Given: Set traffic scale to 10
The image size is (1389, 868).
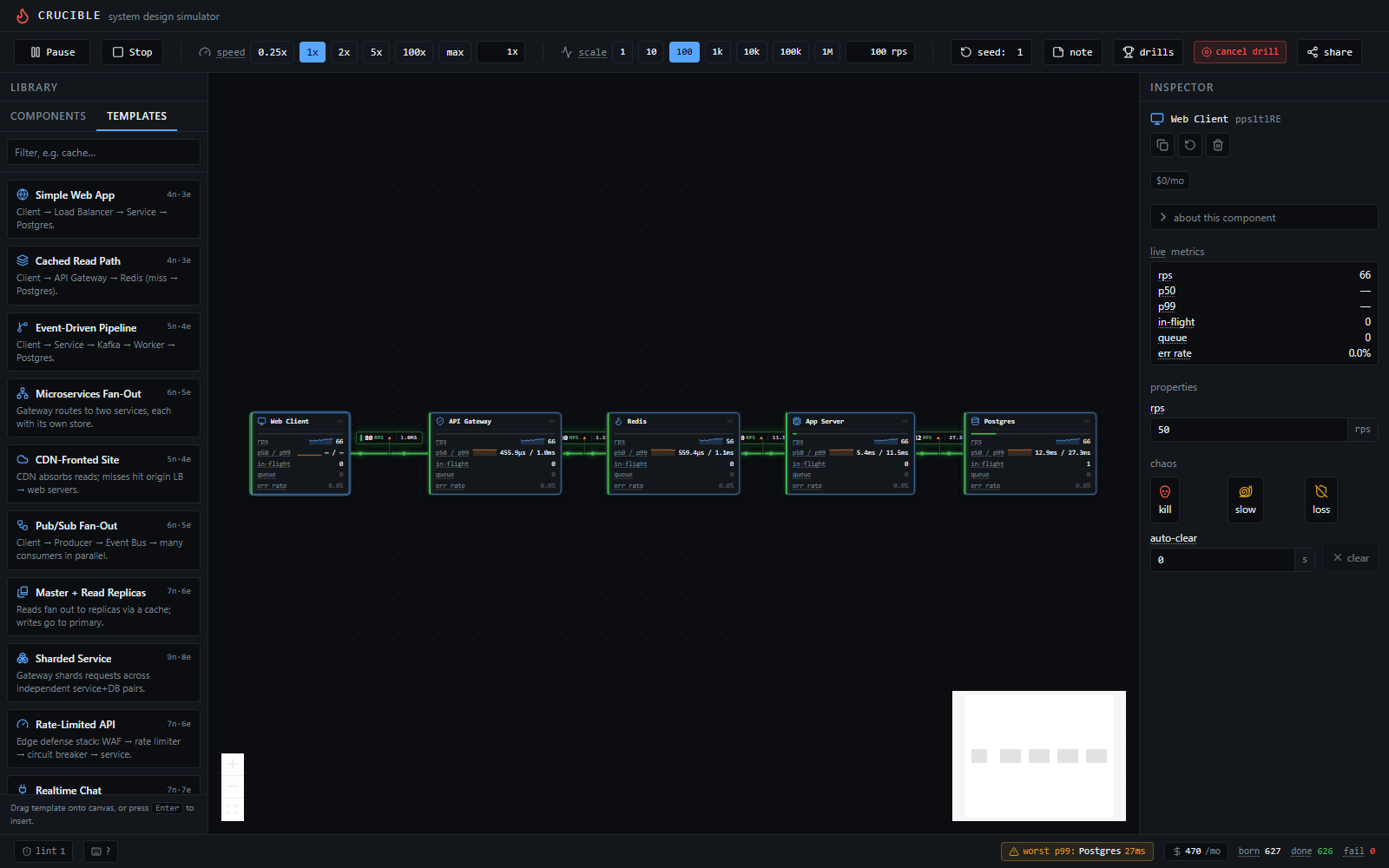Looking at the screenshot, I should tap(651, 52).
